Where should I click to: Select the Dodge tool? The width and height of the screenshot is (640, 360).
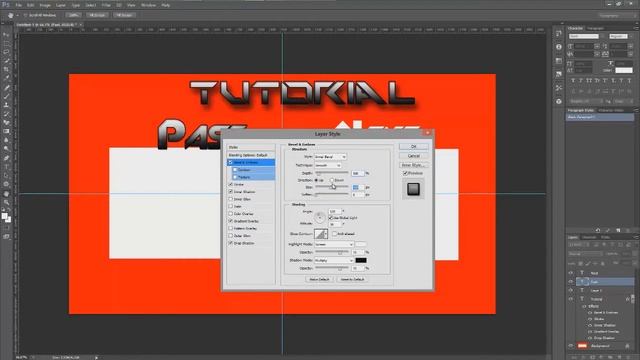(6, 149)
